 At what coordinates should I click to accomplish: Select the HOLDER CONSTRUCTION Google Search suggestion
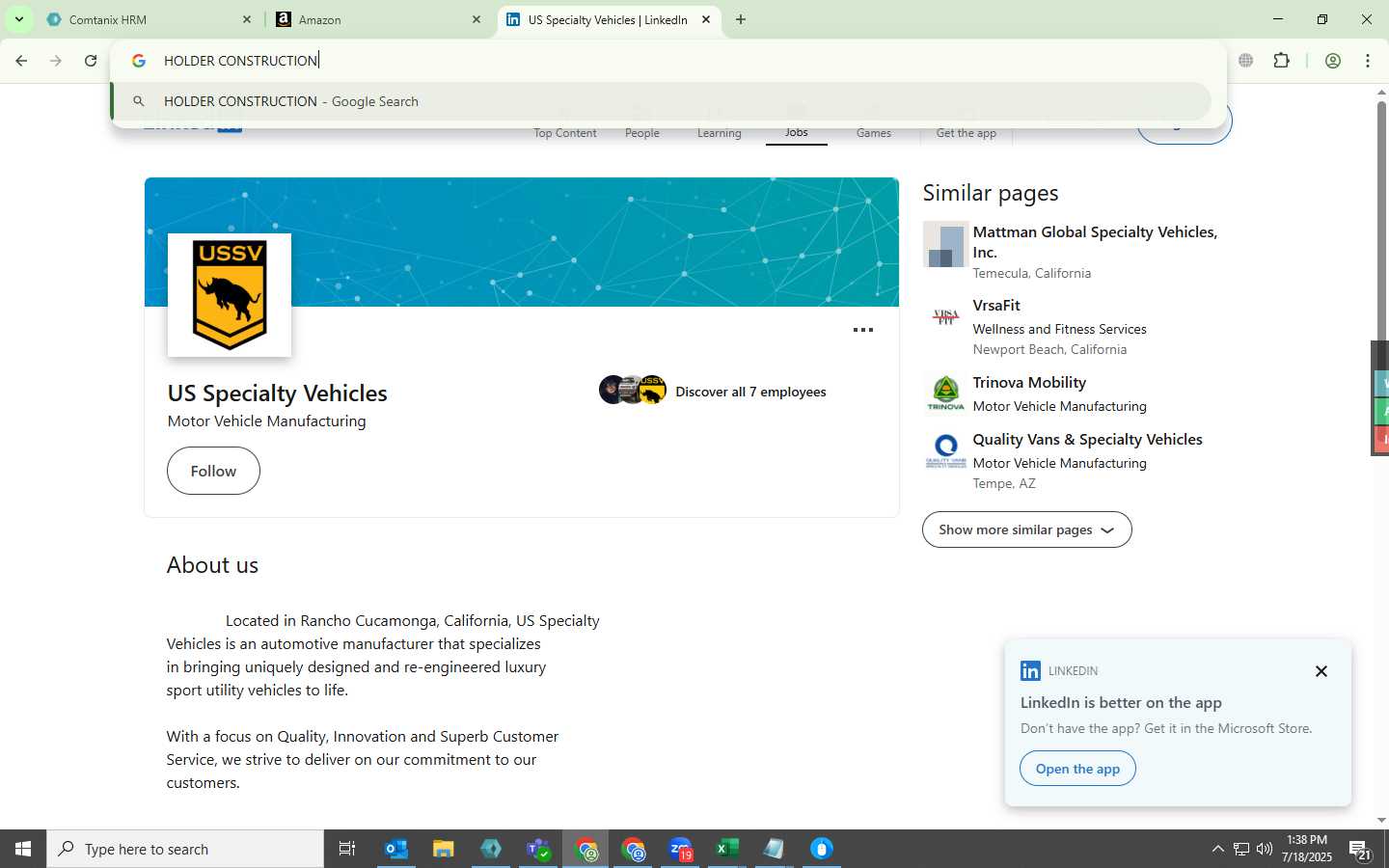(x=661, y=101)
